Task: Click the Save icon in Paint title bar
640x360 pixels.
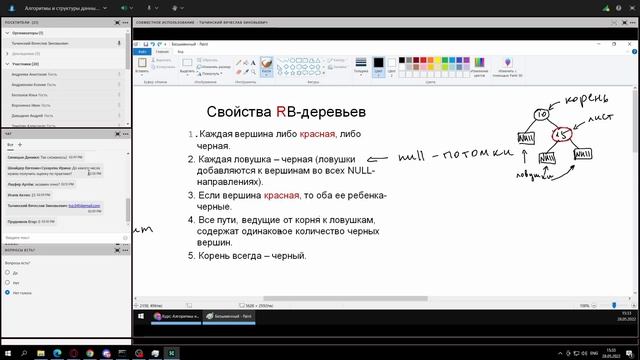Action: click(145, 44)
